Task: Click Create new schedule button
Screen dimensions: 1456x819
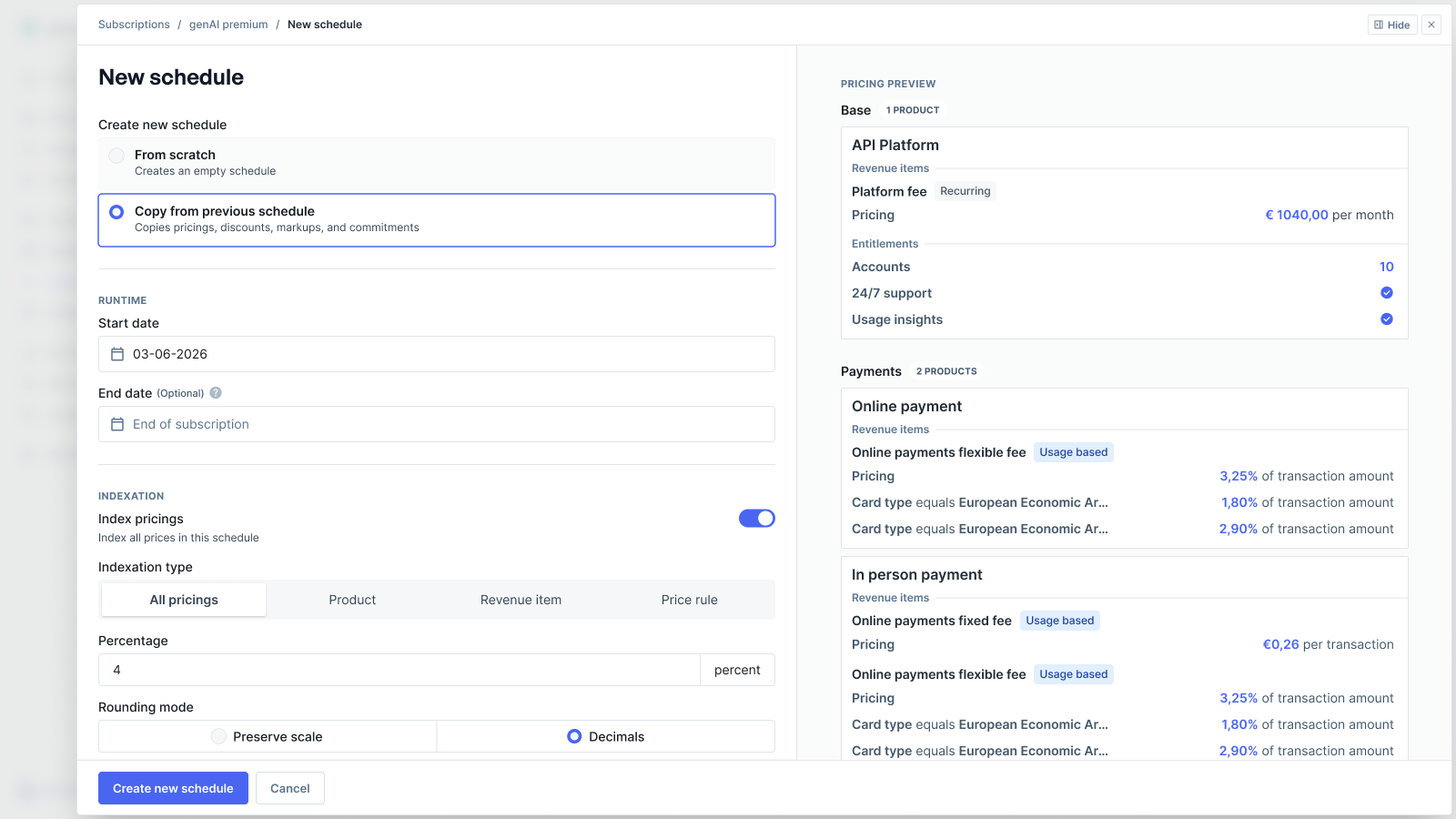Action: [x=173, y=788]
